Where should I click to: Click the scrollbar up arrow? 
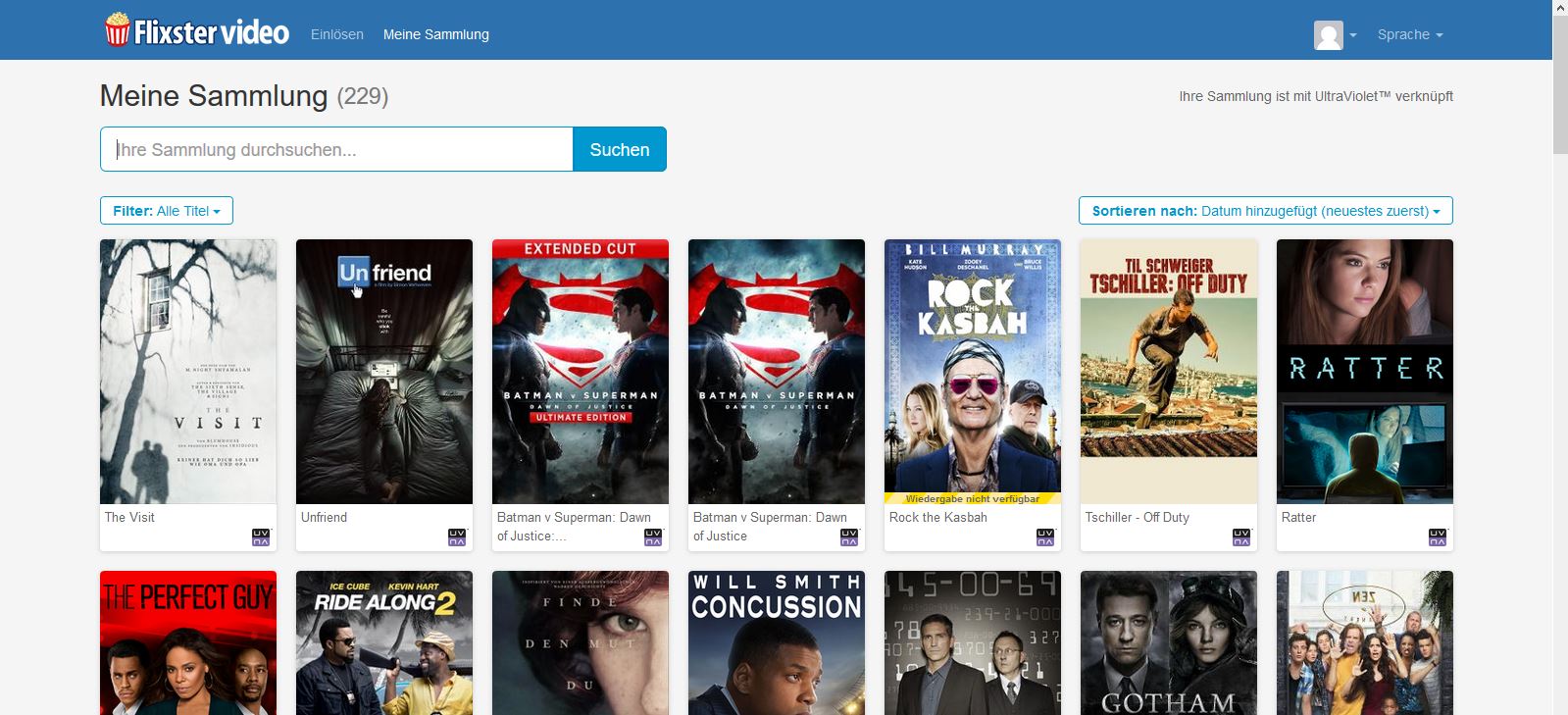click(x=1560, y=8)
